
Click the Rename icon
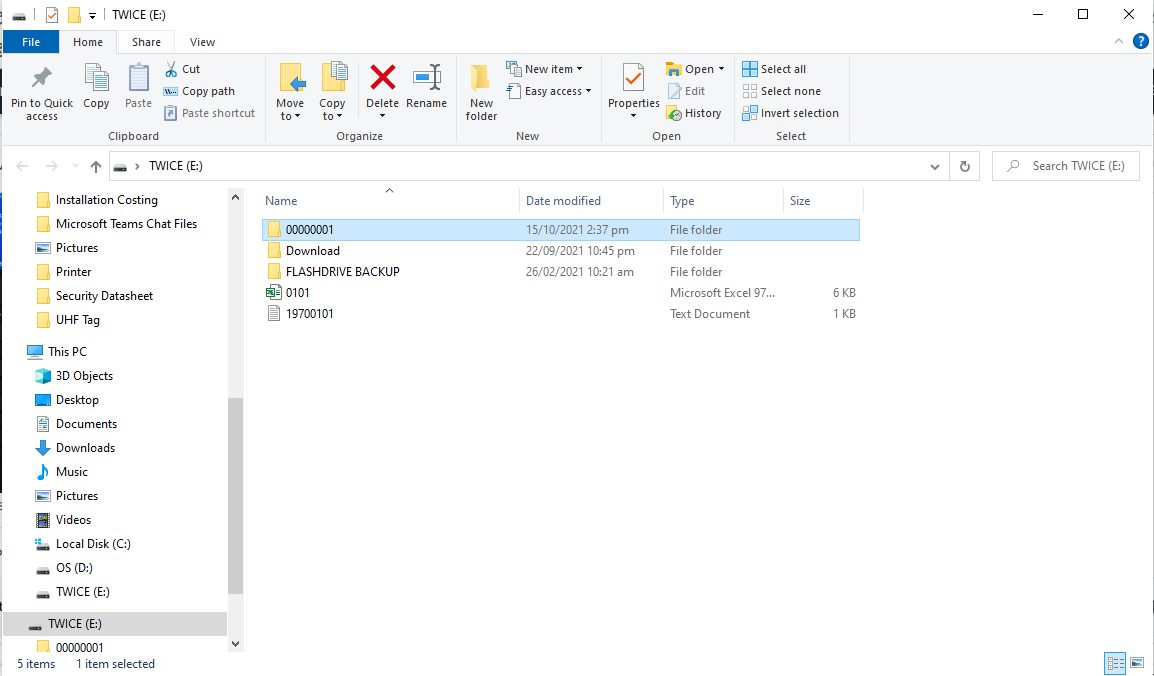[x=427, y=78]
